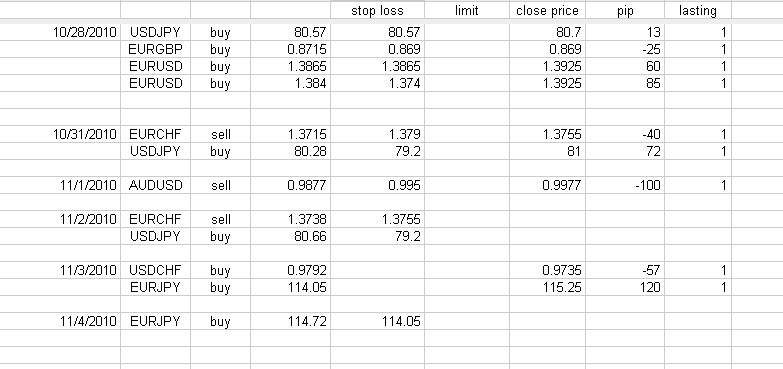Select the 'stop loss' header cell
783x369 pixels.
[x=377, y=10]
